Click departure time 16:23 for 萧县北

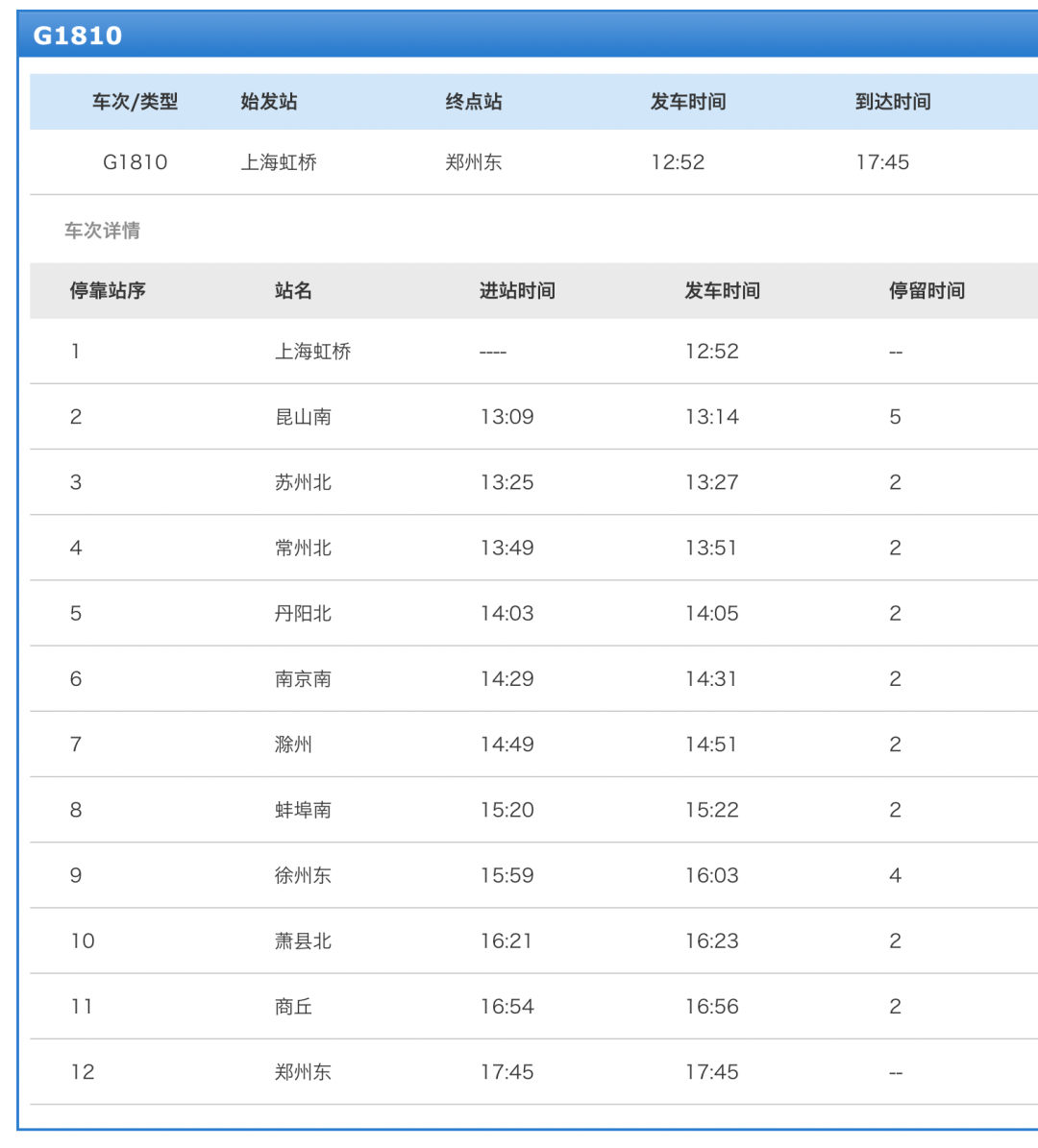point(712,940)
